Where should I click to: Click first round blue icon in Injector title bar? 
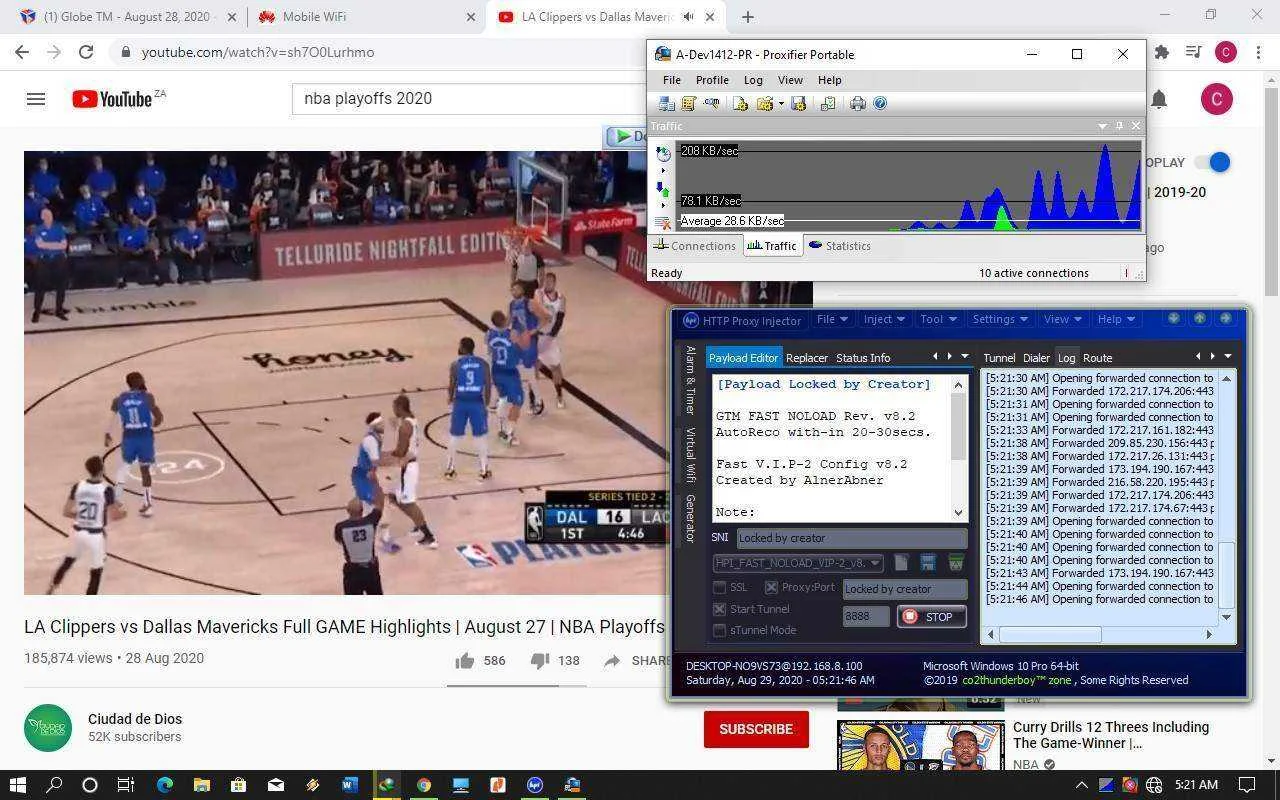click(1174, 318)
